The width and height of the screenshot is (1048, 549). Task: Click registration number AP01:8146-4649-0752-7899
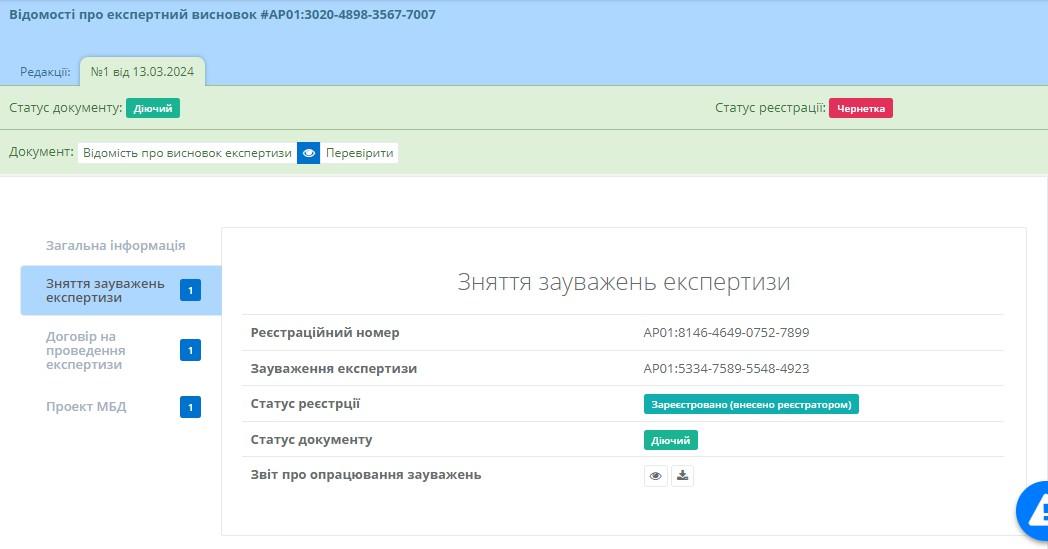coord(726,333)
